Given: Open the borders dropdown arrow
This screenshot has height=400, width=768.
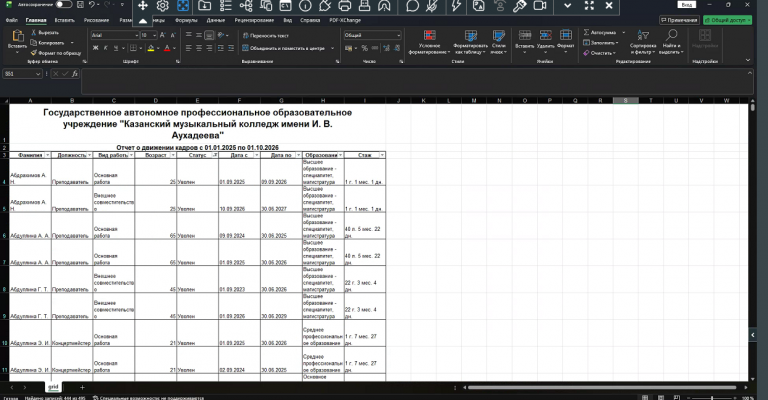Looking at the screenshot, I should coord(141,48).
